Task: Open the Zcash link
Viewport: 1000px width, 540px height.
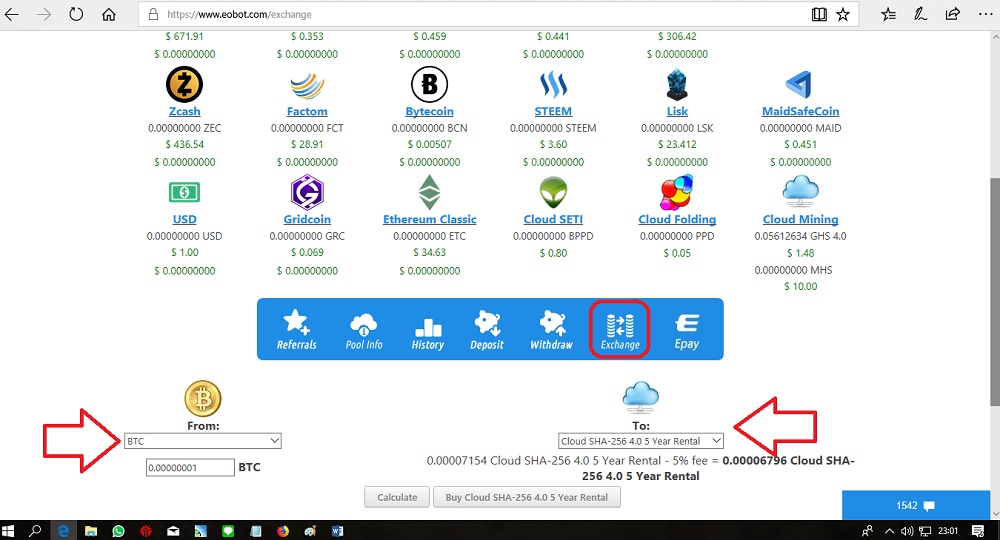Action: pyautogui.click(x=184, y=111)
